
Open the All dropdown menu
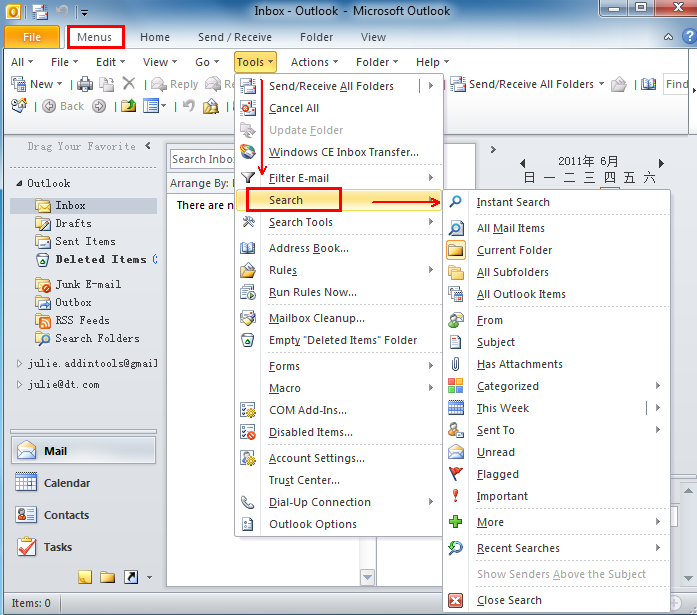coord(22,62)
